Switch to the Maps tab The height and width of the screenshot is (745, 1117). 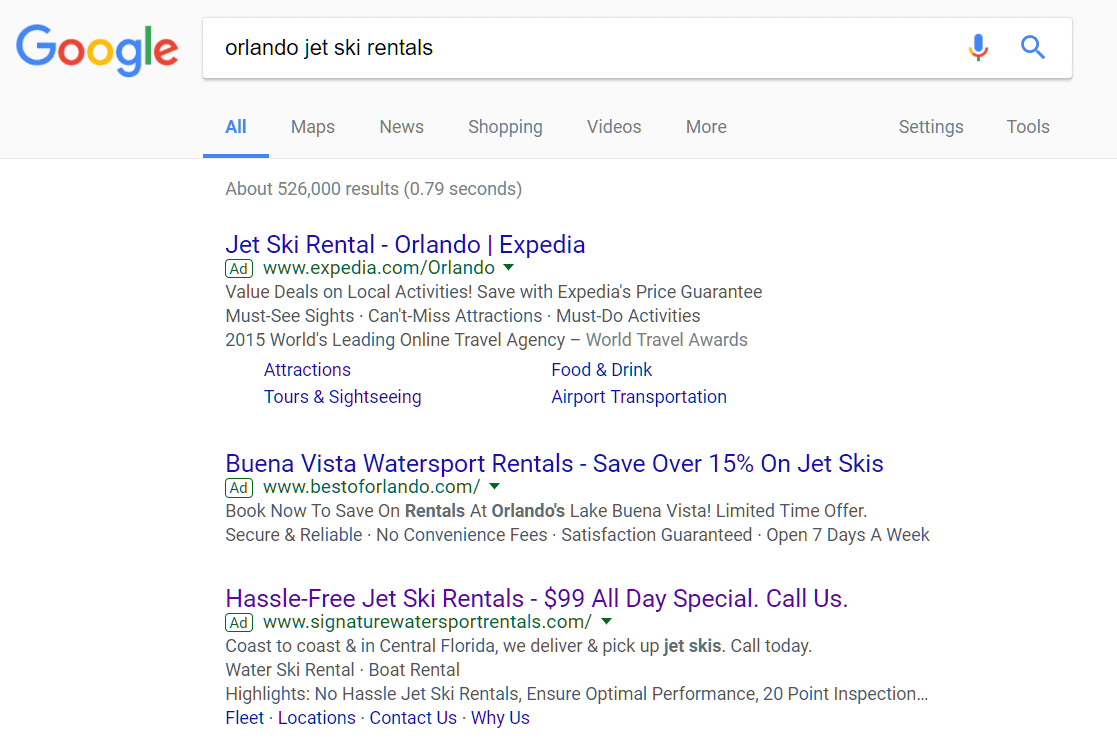click(x=313, y=127)
